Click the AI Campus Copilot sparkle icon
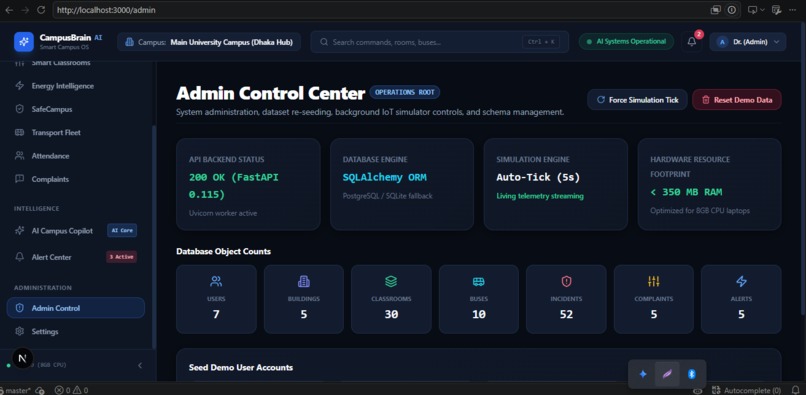 point(20,230)
